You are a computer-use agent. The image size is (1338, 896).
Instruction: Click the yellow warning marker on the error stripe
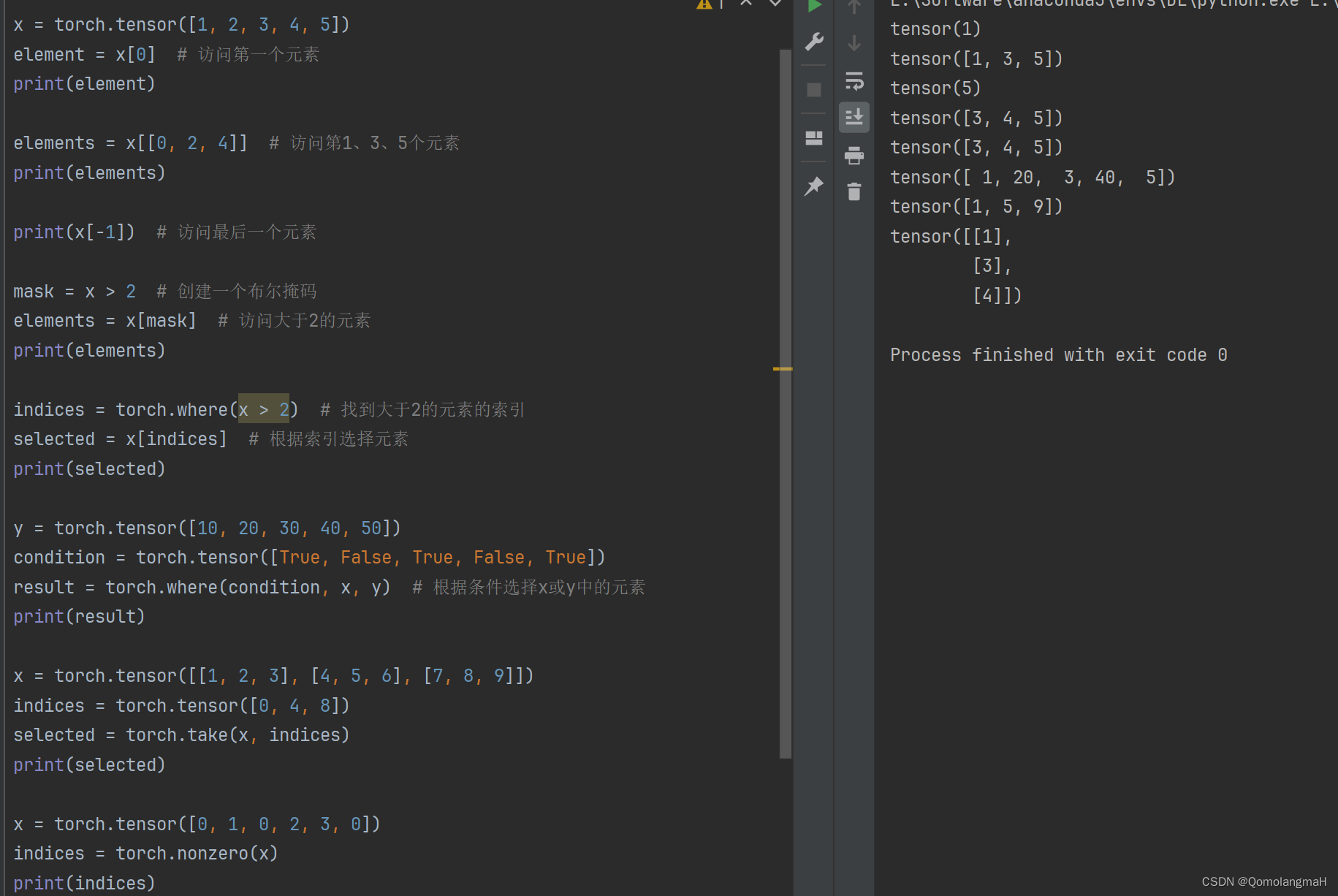[x=783, y=369]
